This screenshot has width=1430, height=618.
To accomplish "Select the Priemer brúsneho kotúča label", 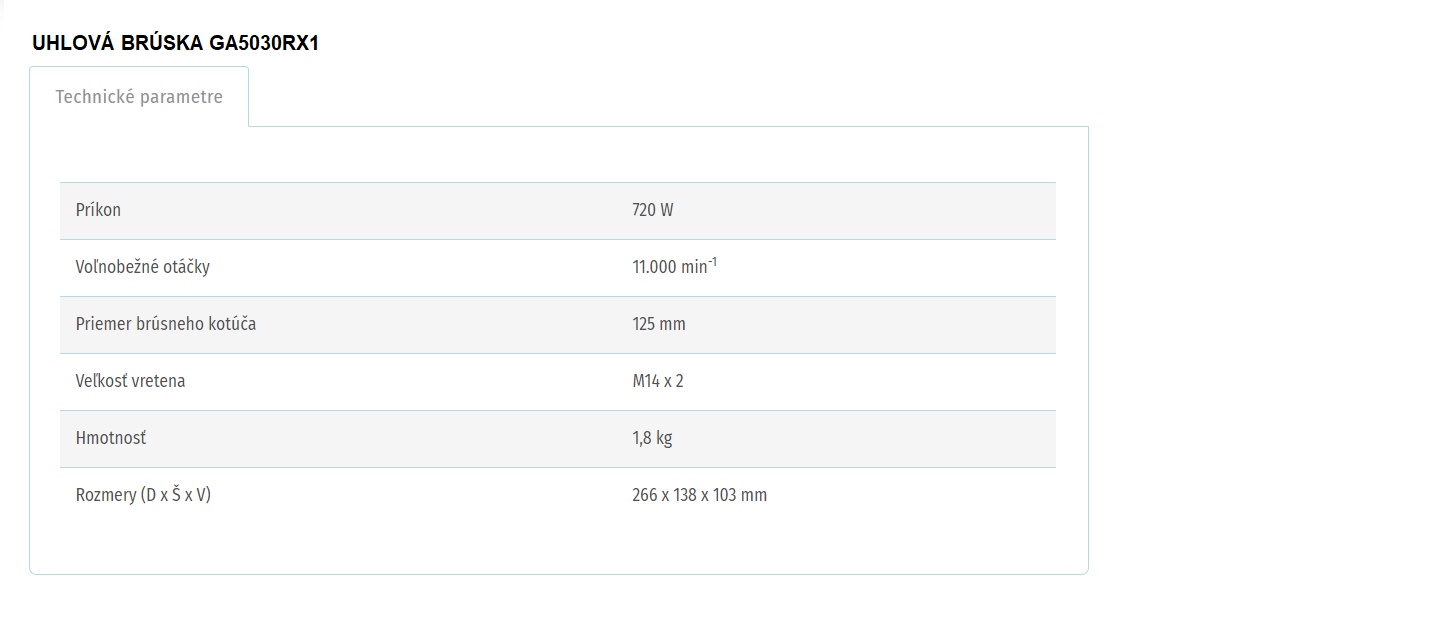I will pyautogui.click(x=166, y=324).
